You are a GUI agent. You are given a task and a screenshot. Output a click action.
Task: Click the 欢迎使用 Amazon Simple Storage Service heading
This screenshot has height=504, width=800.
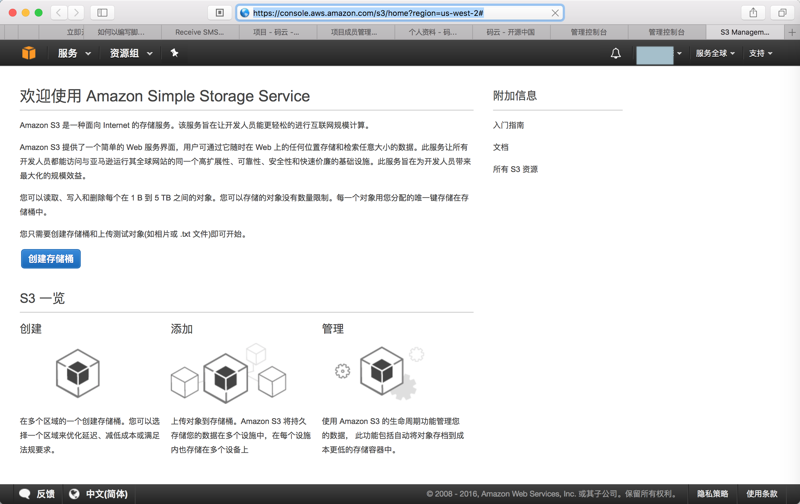coord(165,96)
